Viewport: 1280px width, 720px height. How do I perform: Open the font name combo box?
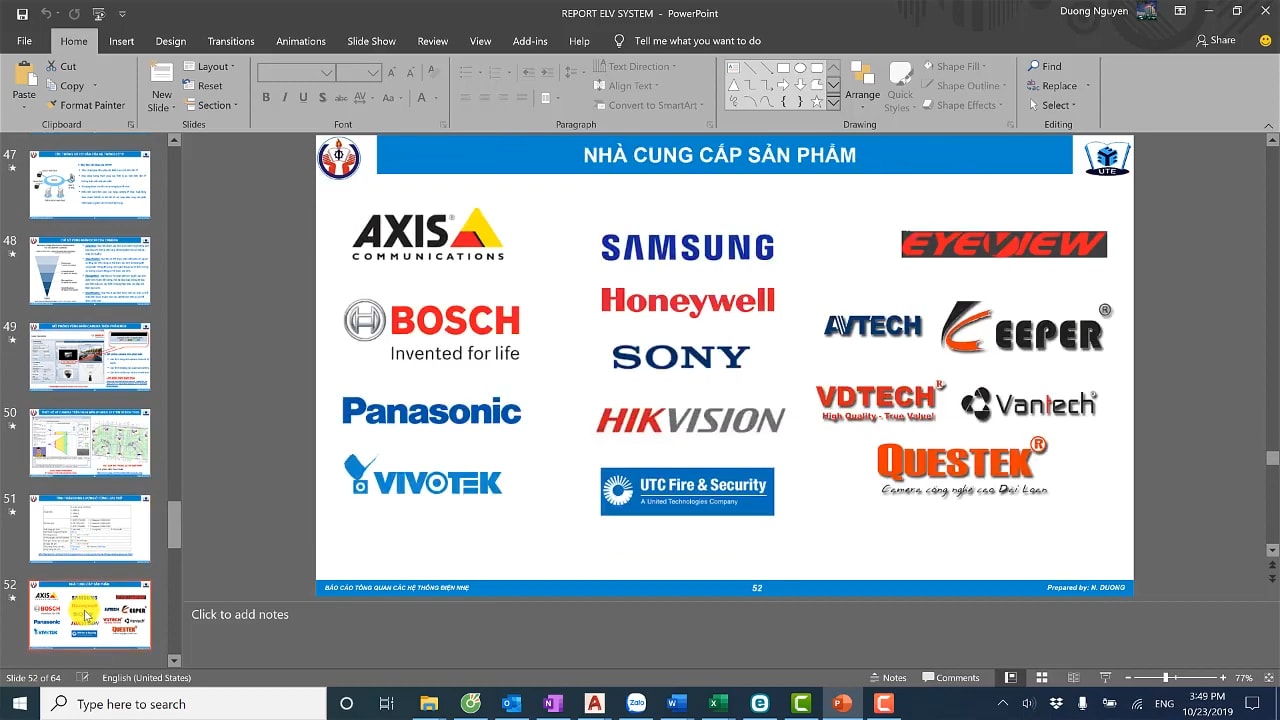296,73
